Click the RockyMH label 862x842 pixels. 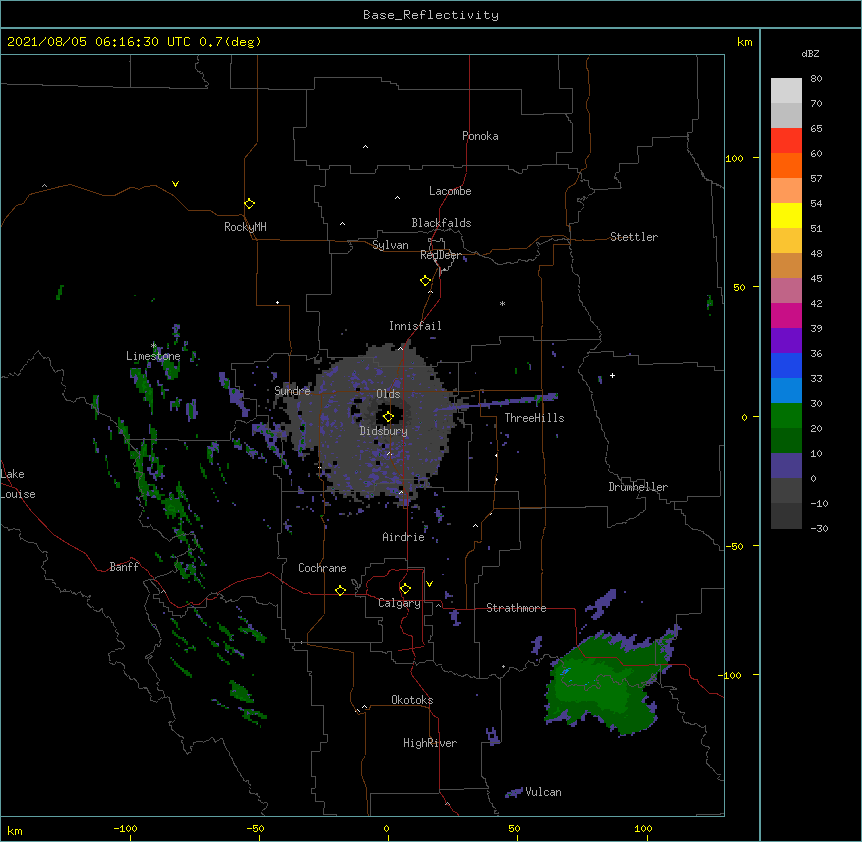pos(245,227)
